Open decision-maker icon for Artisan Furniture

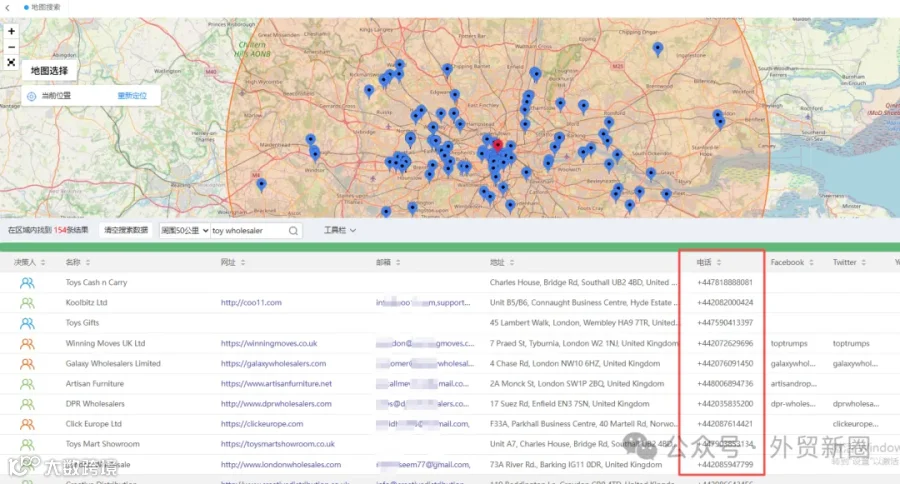coord(27,384)
